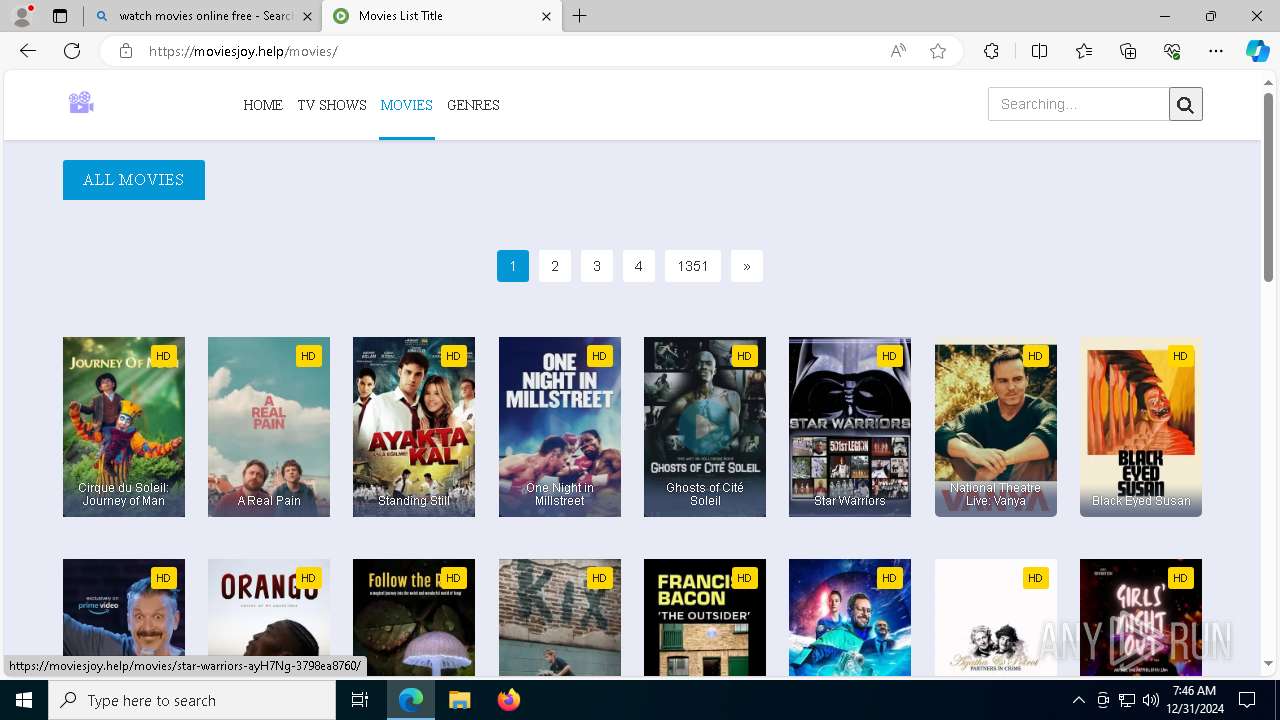The image size is (1280, 720).
Task: Go to pagination page 4
Action: tap(639, 266)
